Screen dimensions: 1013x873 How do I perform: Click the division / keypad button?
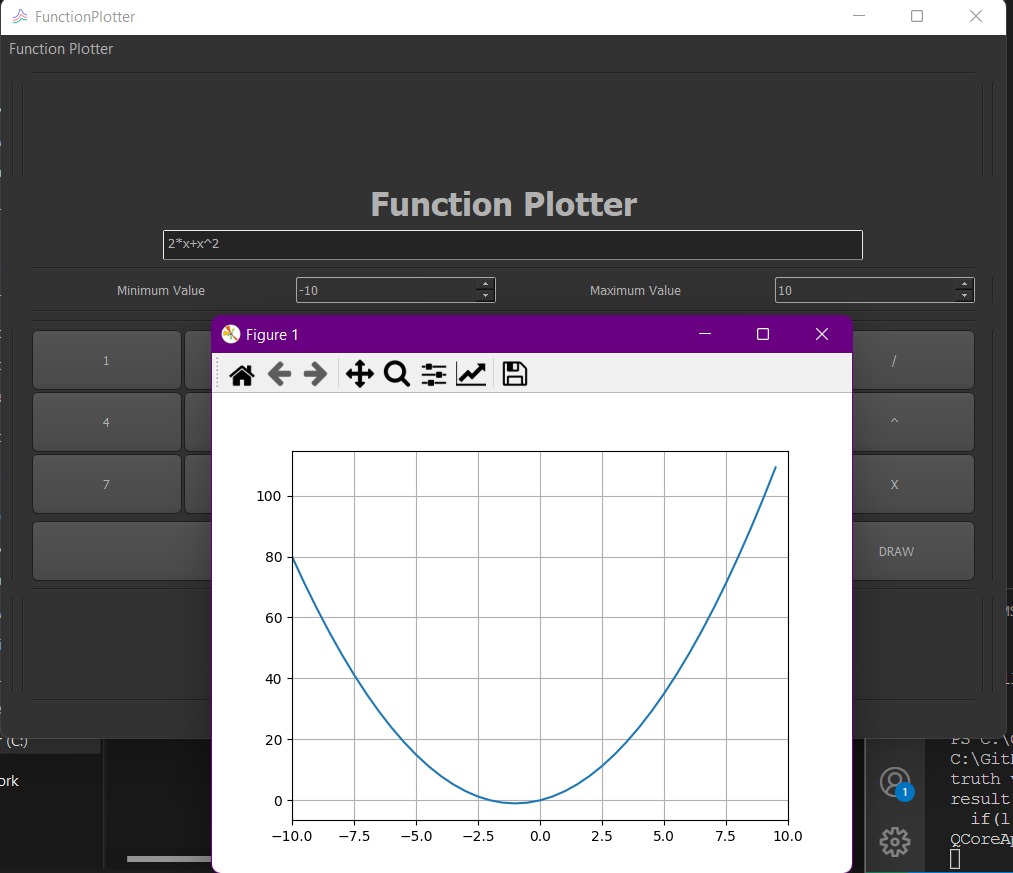click(x=913, y=361)
